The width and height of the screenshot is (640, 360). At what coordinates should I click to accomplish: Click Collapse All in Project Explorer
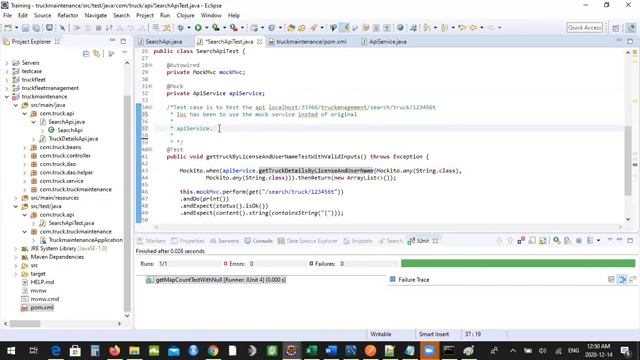tap(86, 53)
